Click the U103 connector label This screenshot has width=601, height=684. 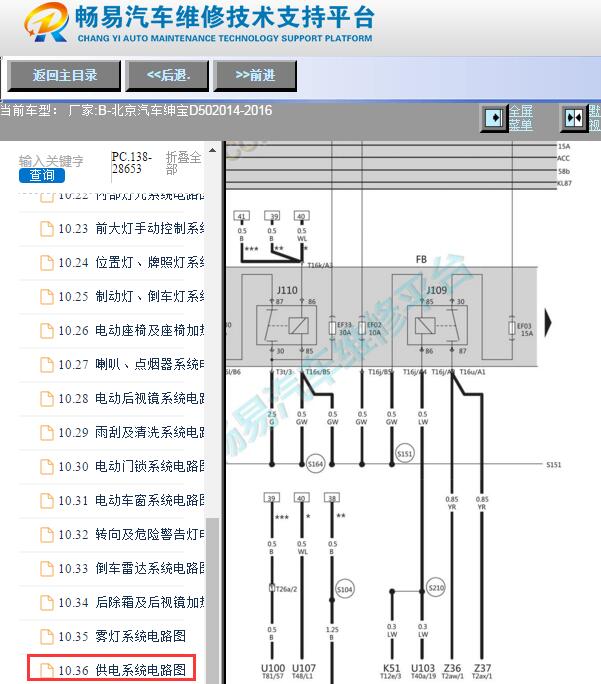pos(423,668)
